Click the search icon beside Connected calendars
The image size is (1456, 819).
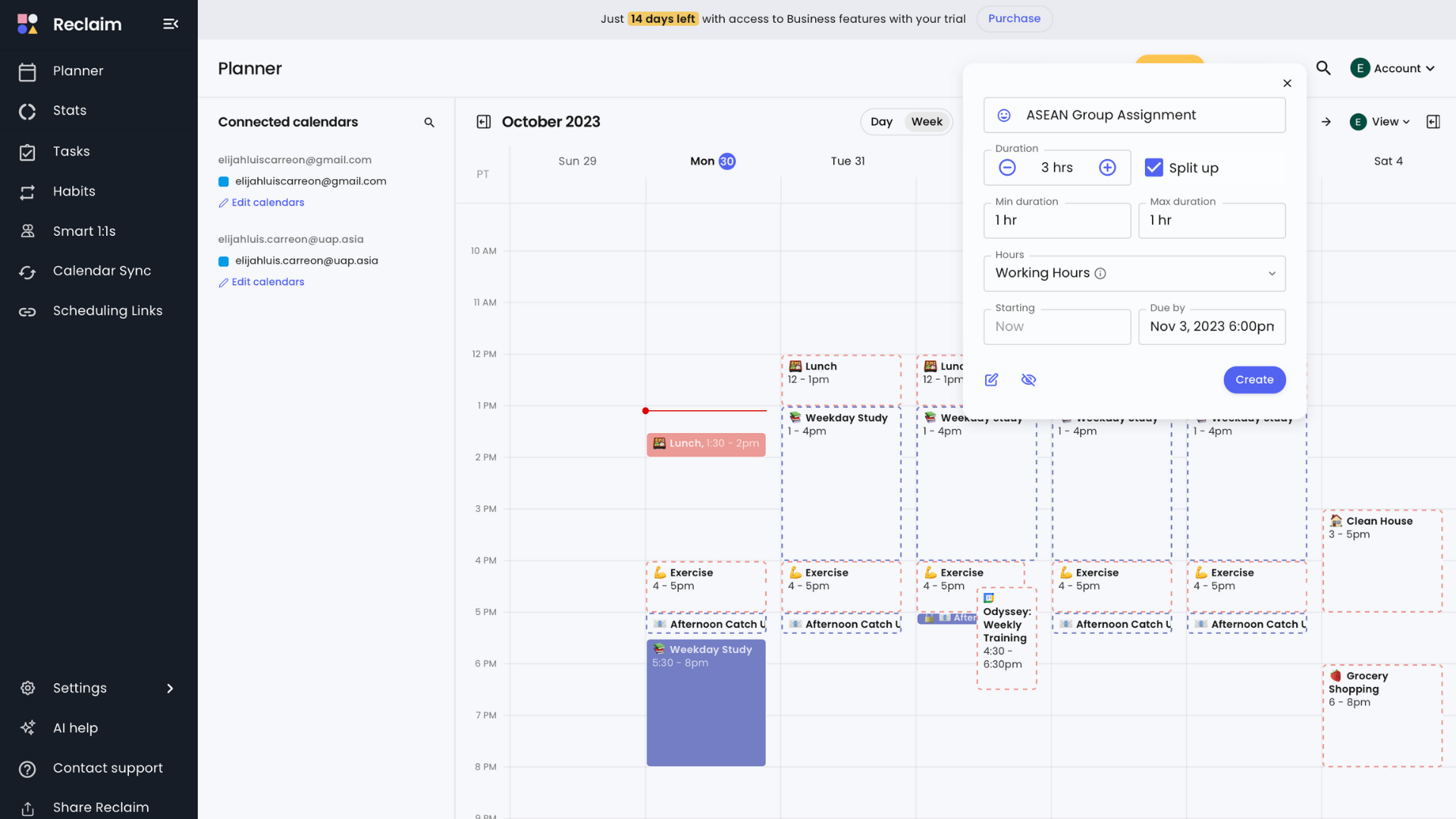[x=429, y=122]
